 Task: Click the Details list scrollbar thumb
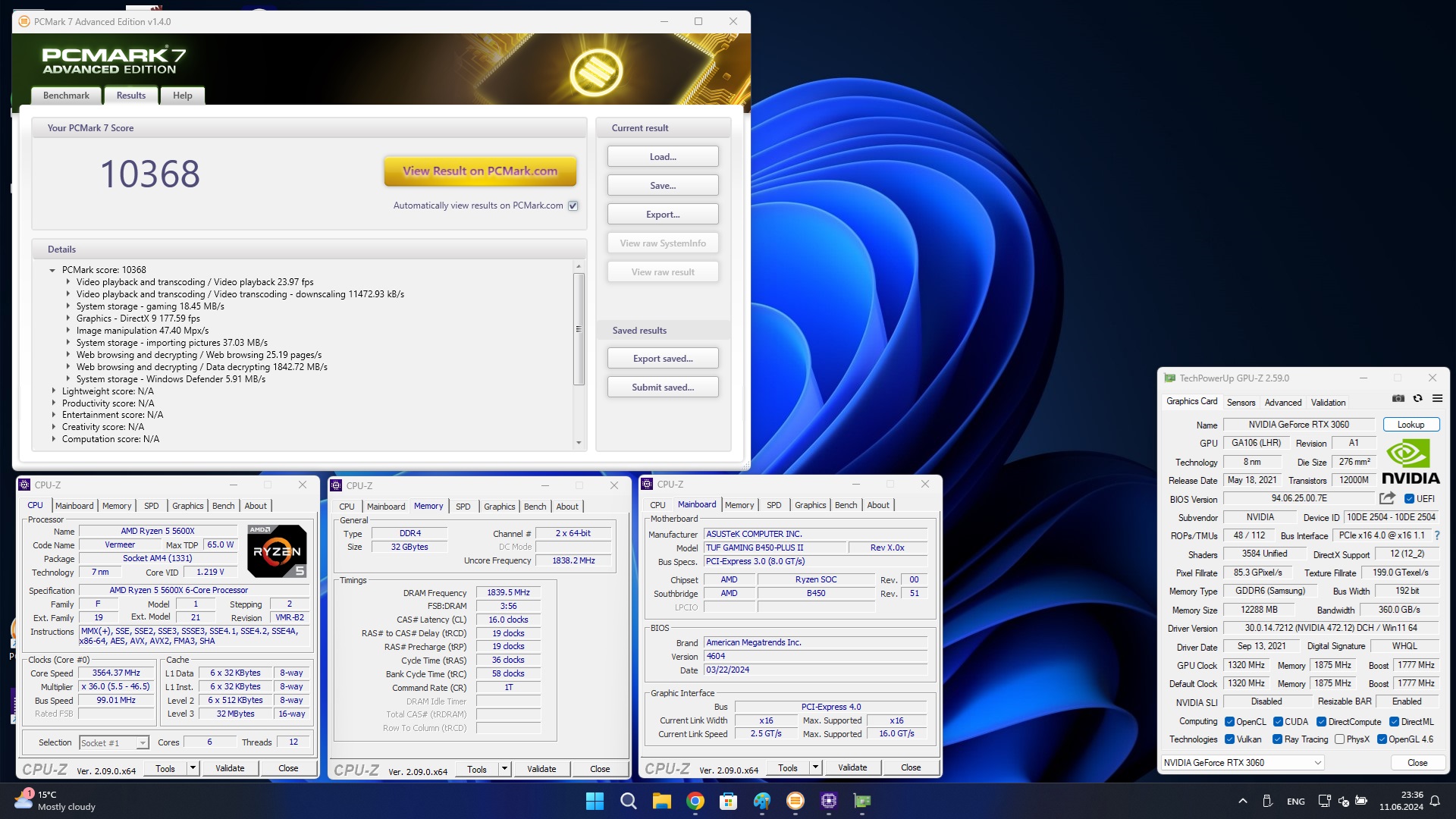(x=579, y=328)
